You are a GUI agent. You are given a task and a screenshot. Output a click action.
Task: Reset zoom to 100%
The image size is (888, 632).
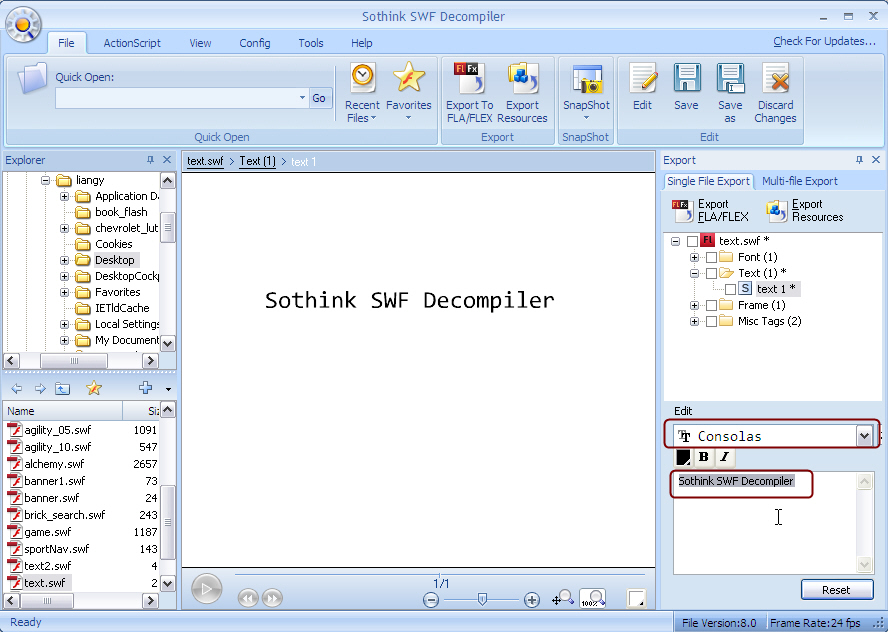593,598
